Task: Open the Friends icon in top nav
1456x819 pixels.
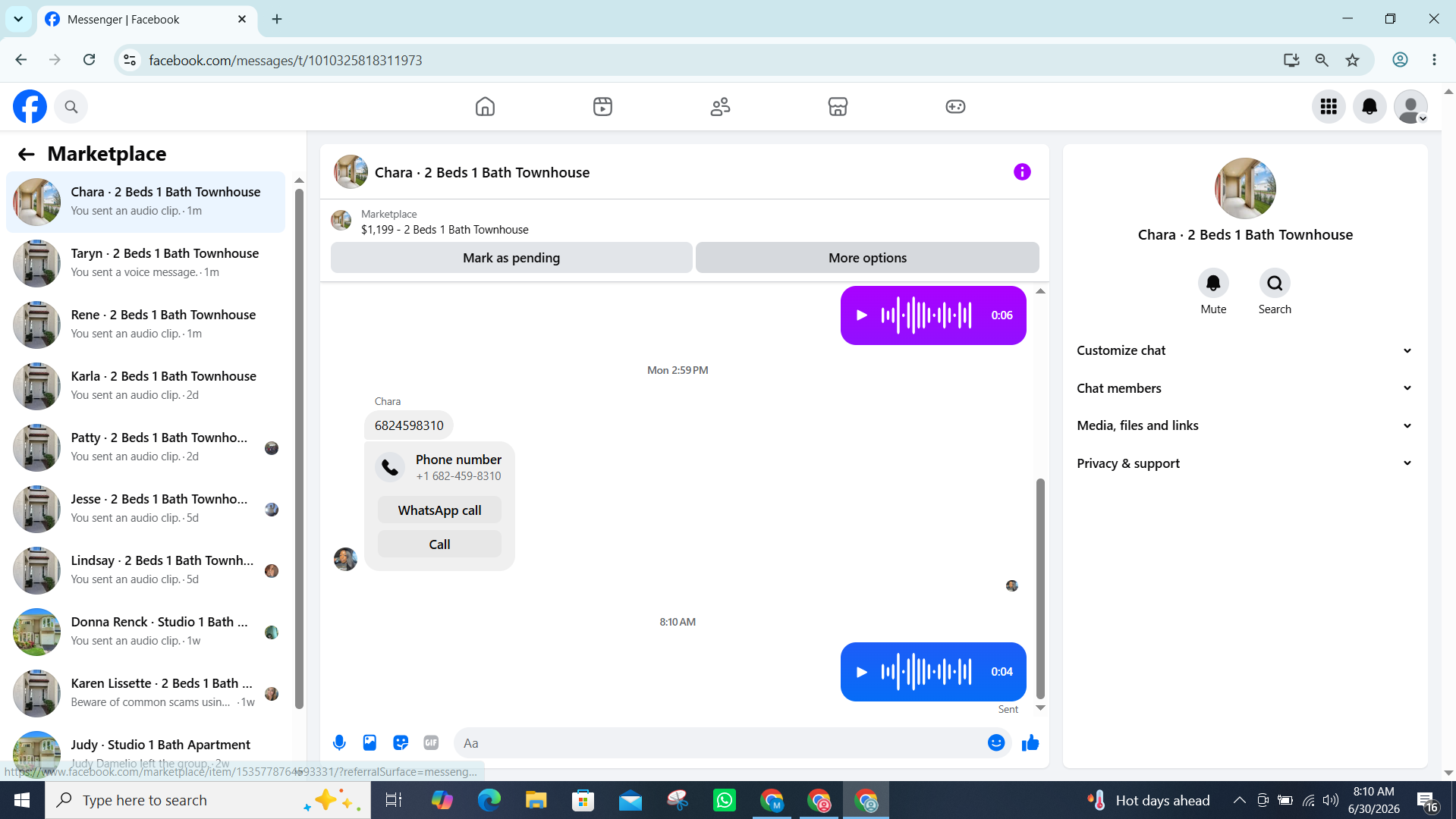Action: (x=720, y=107)
